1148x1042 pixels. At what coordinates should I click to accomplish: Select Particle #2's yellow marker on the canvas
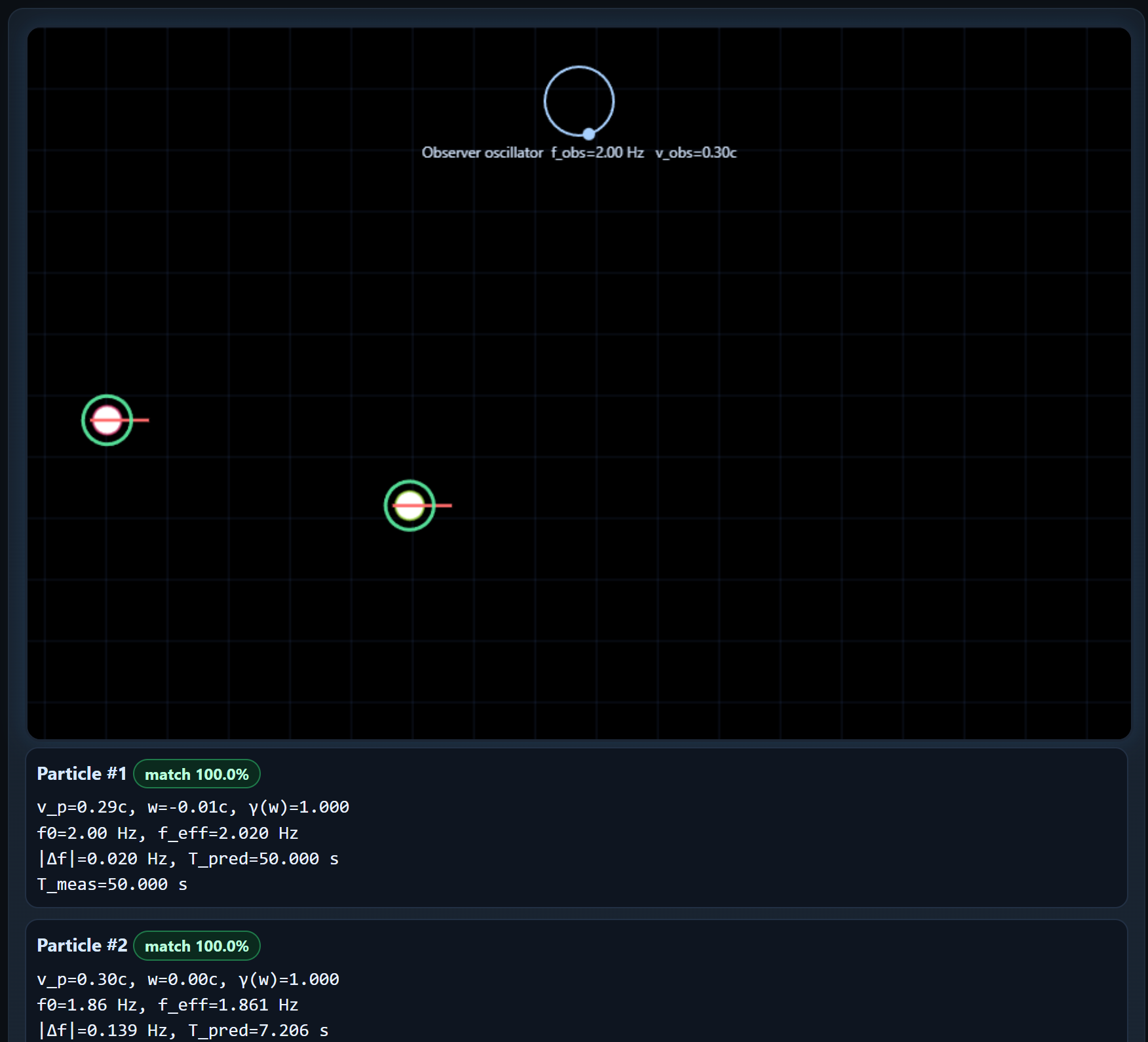tap(410, 505)
